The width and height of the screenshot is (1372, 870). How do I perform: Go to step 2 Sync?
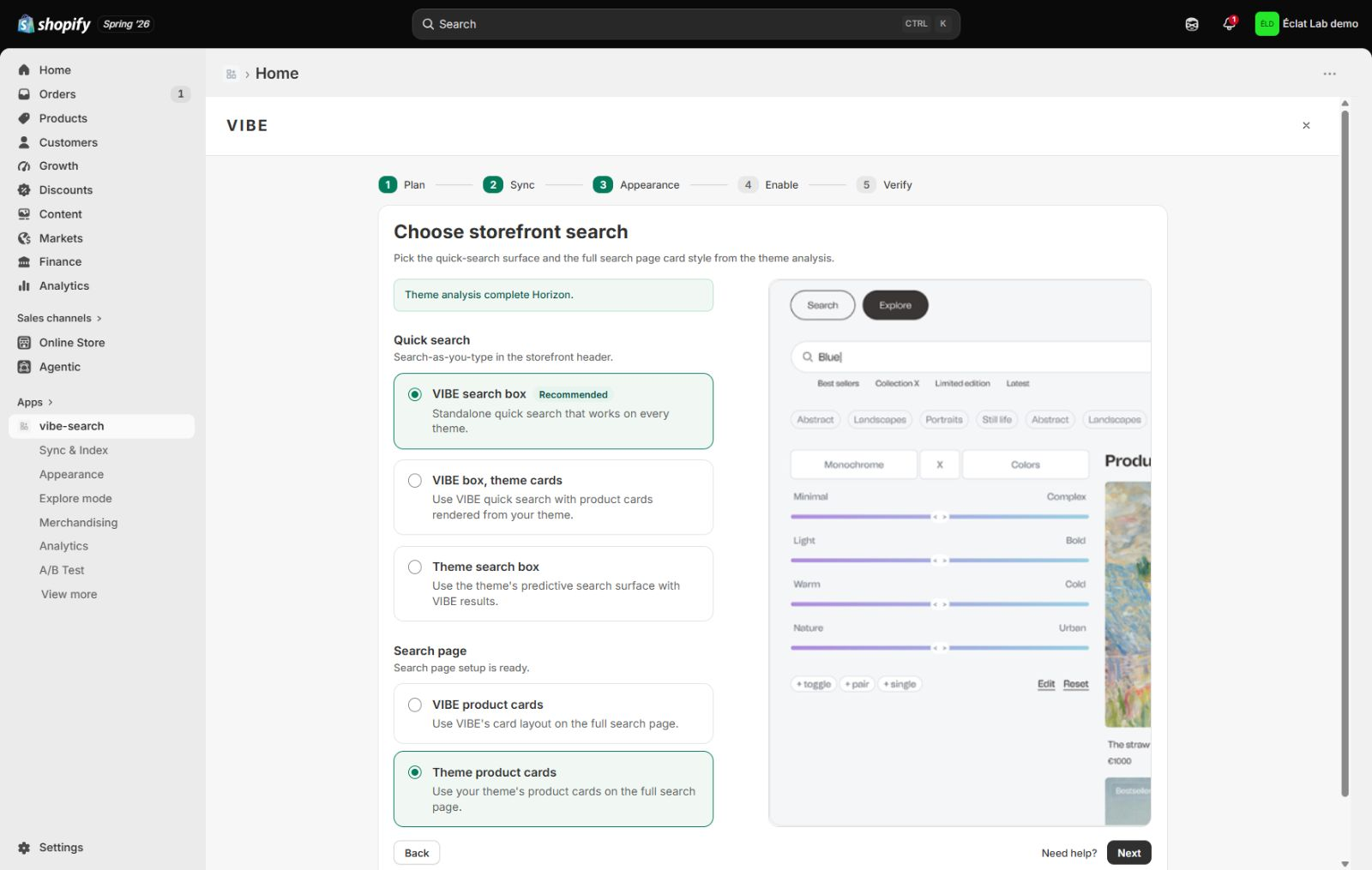pos(508,184)
